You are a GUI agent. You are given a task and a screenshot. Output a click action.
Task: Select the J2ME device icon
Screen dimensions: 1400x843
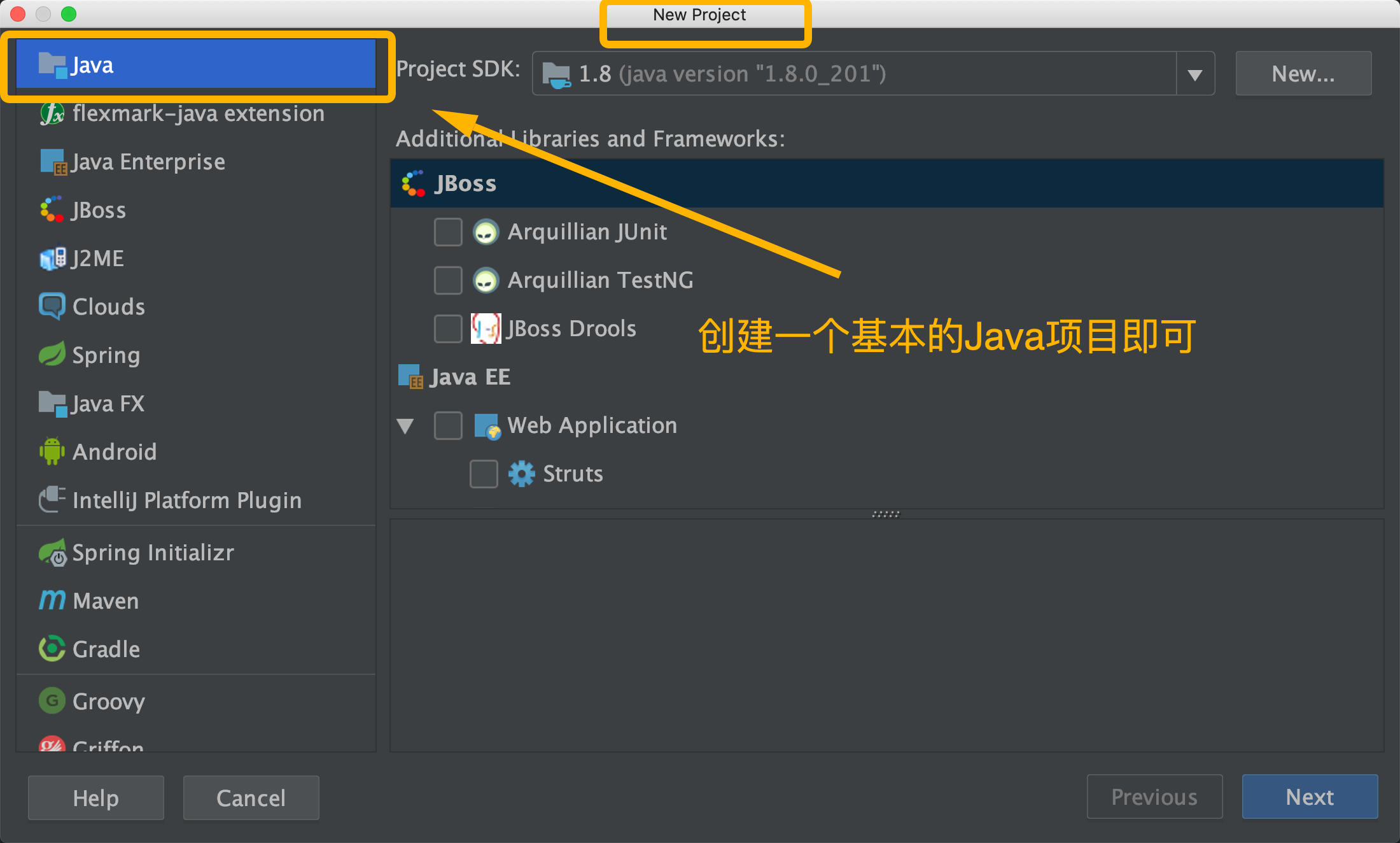[52, 259]
